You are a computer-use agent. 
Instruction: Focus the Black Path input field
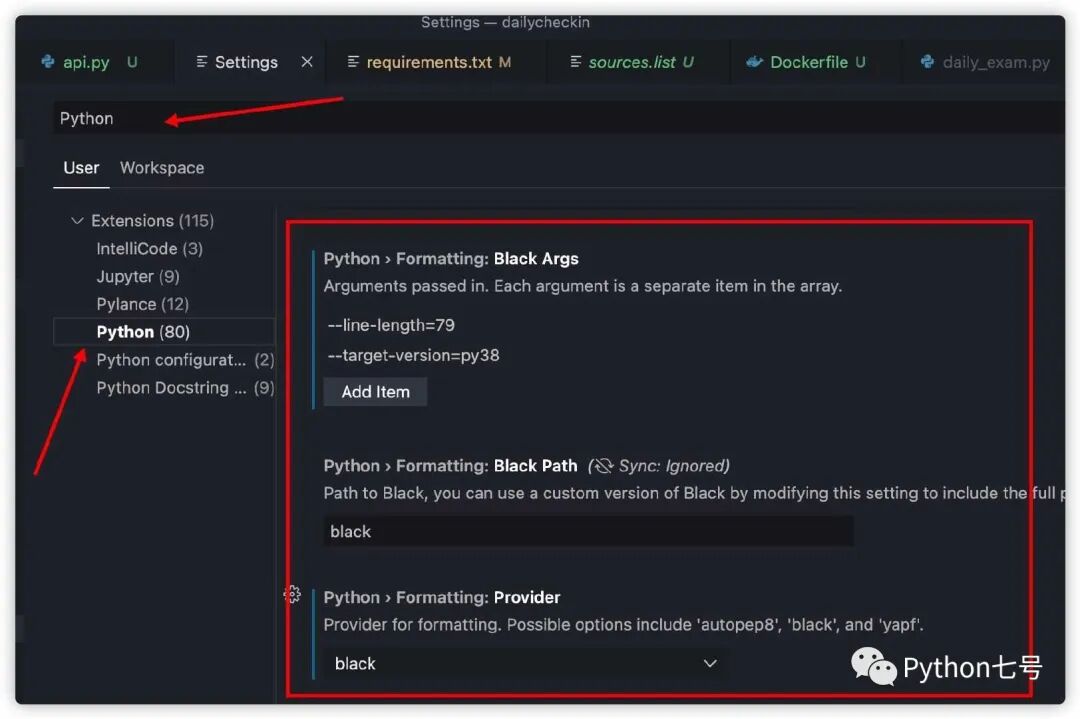click(x=588, y=531)
